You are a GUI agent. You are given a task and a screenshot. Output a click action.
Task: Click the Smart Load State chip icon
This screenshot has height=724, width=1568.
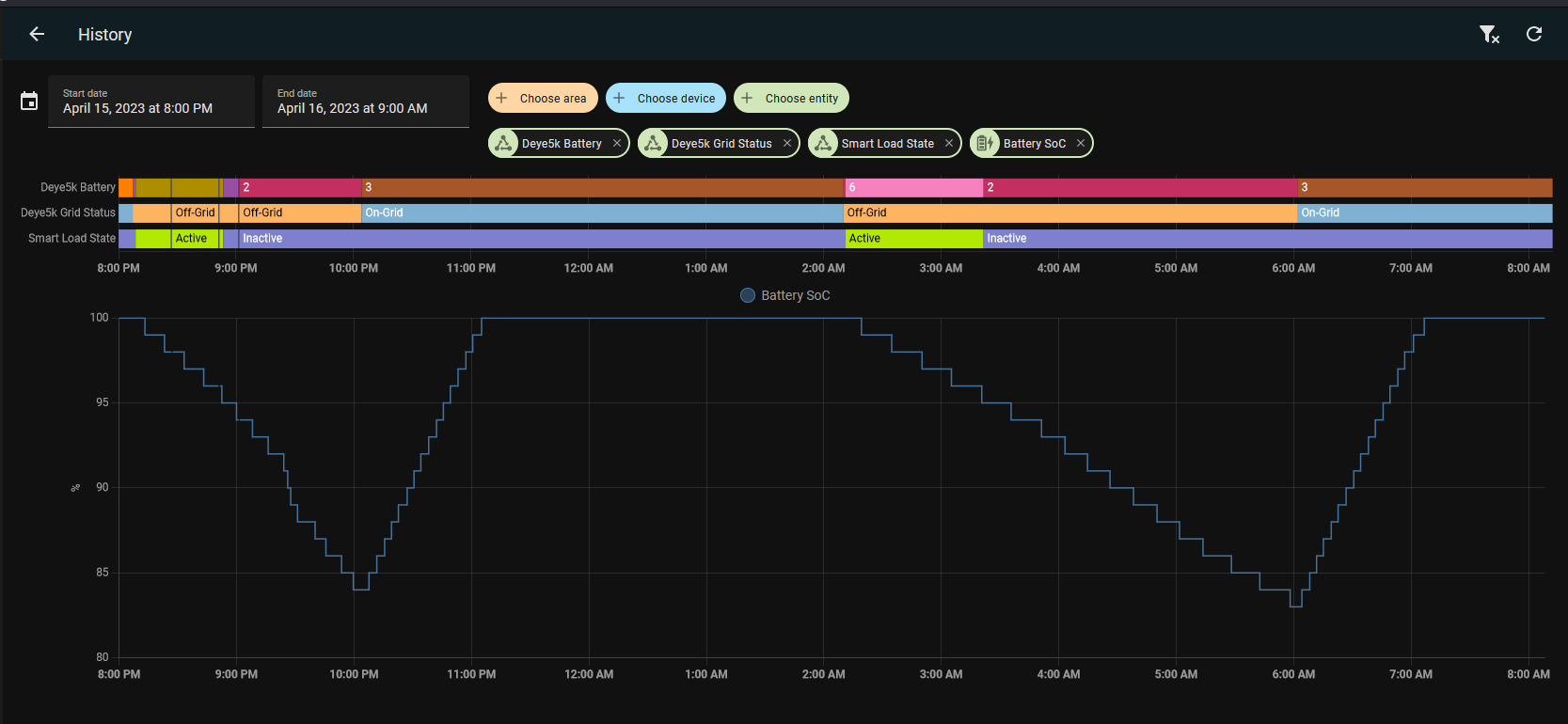click(824, 144)
